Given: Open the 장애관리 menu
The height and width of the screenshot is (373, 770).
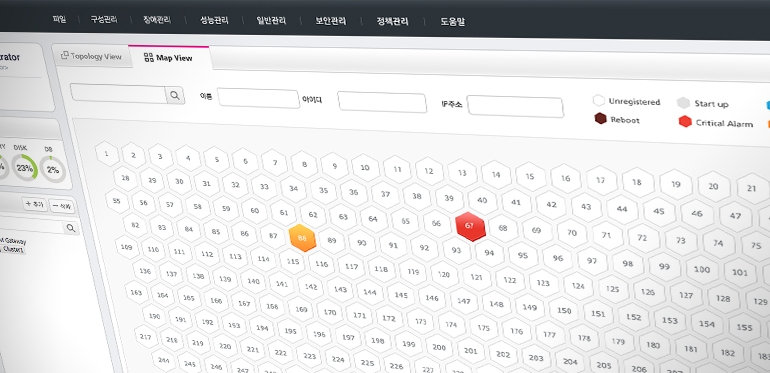Looking at the screenshot, I should coord(157,20).
